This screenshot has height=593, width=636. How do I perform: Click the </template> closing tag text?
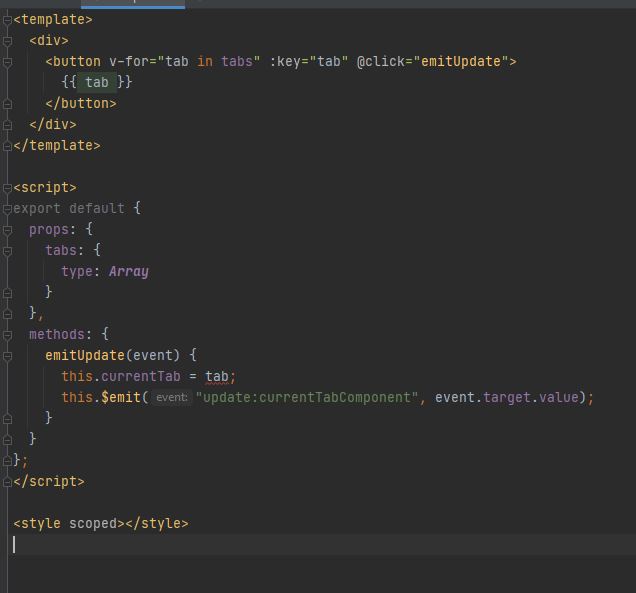(57, 146)
